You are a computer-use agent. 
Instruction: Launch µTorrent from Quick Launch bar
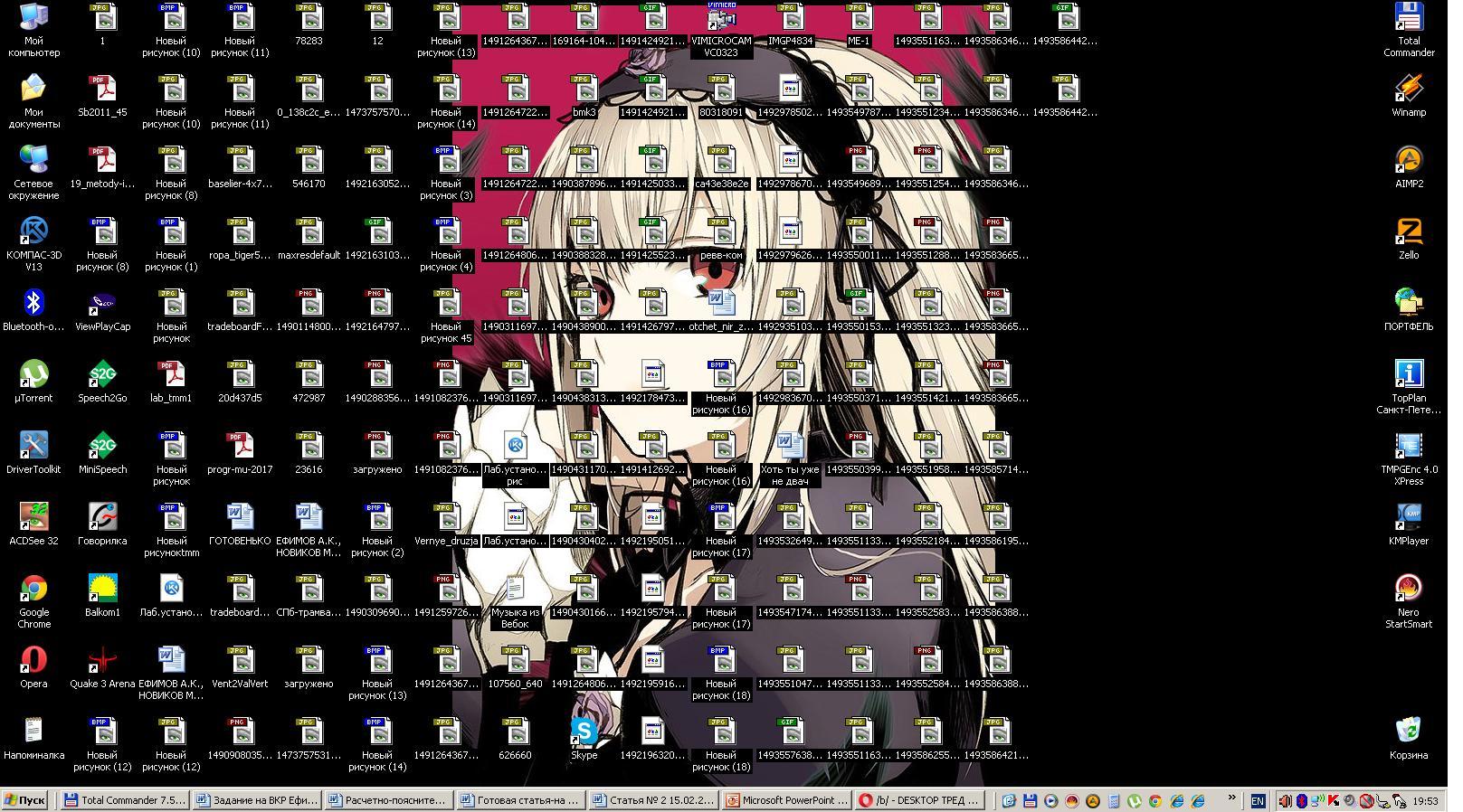[x=1134, y=801]
